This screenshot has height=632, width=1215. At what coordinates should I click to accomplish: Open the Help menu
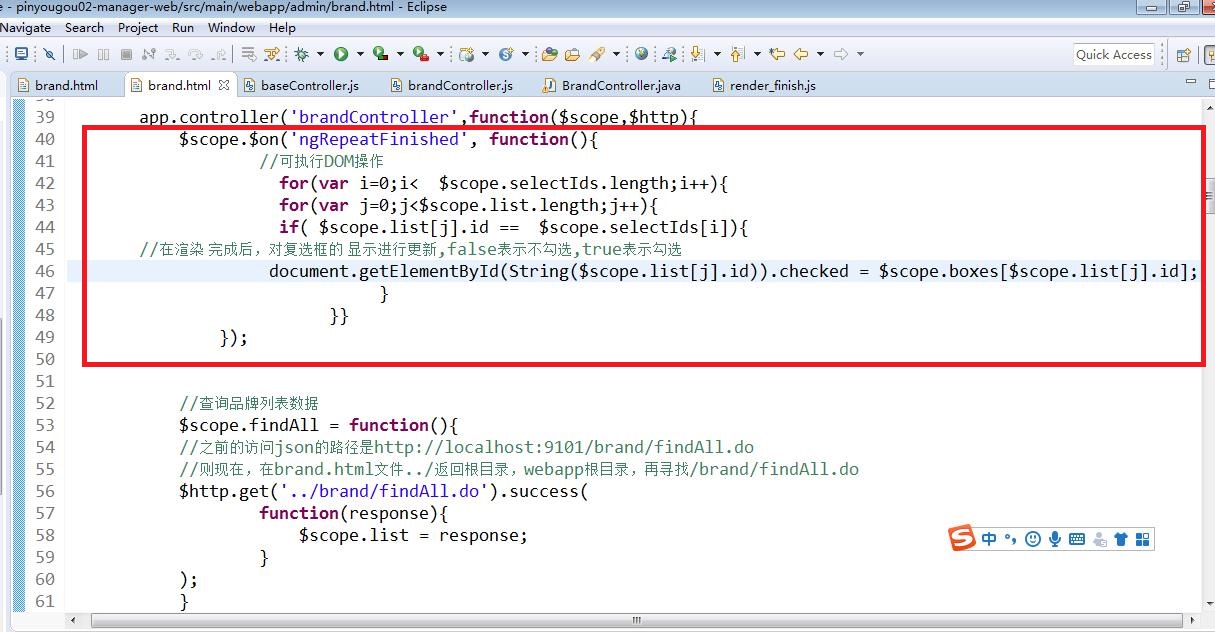[x=283, y=28]
